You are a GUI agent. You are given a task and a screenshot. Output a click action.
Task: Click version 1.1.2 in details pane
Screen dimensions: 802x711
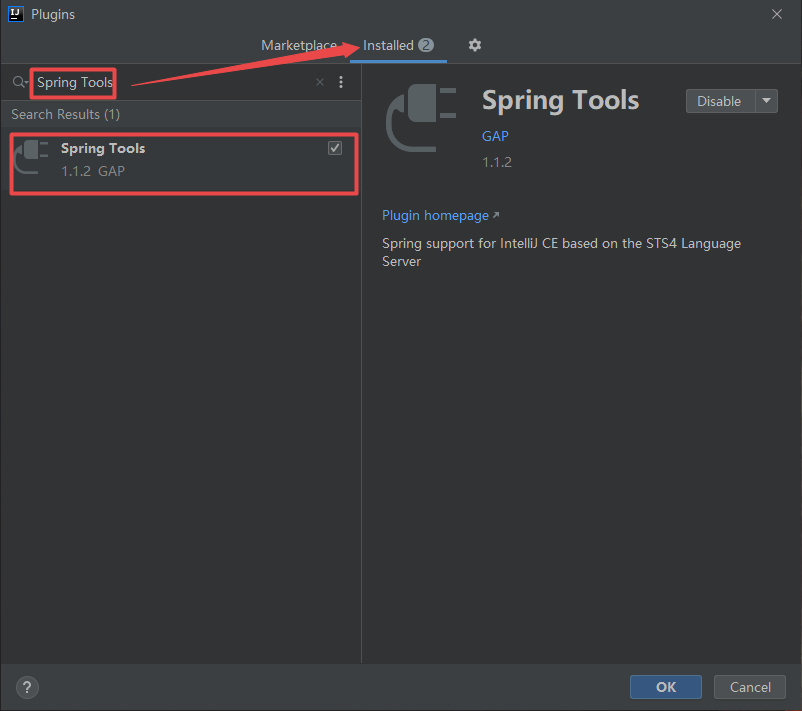[497, 162]
